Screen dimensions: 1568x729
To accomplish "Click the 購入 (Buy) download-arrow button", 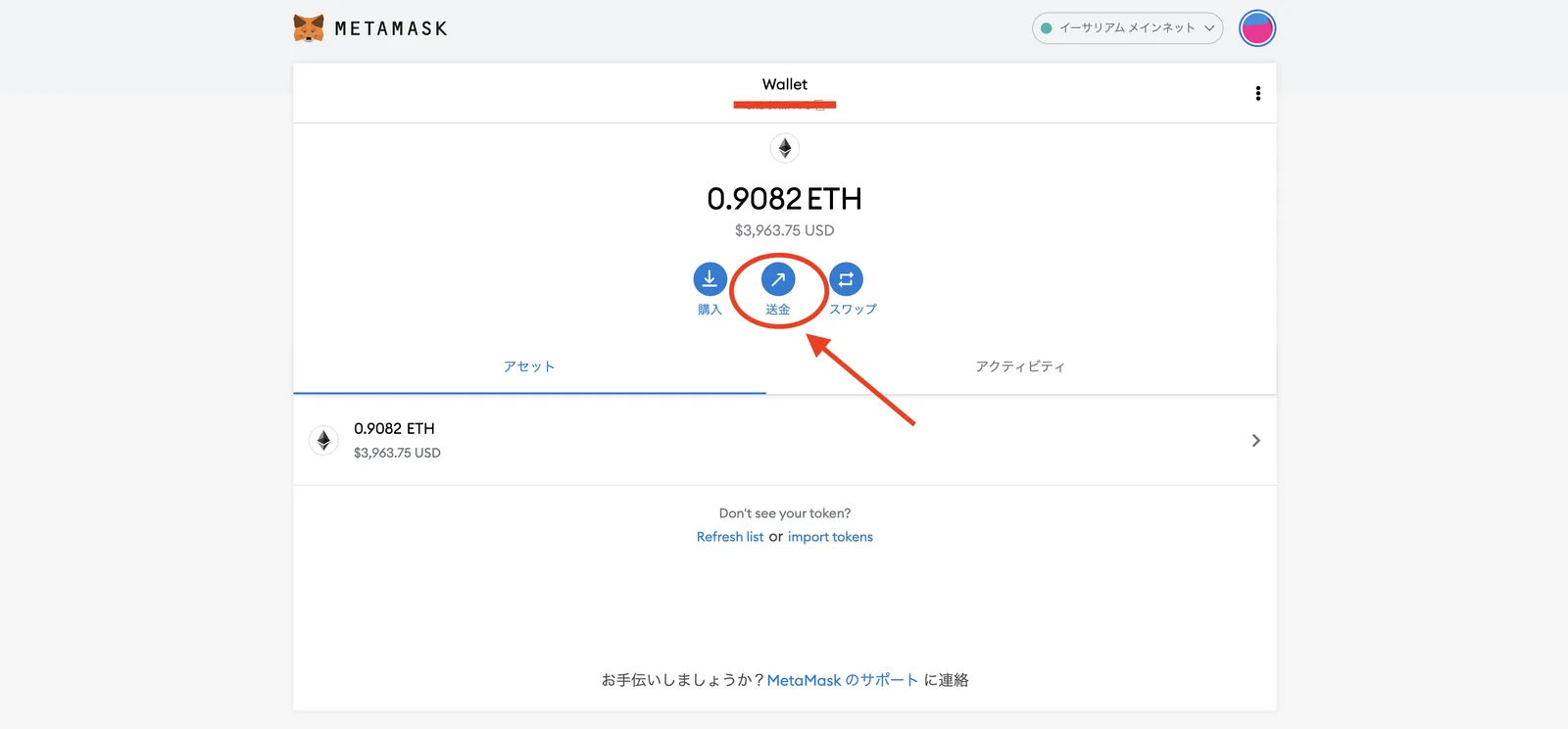I will click(x=710, y=279).
